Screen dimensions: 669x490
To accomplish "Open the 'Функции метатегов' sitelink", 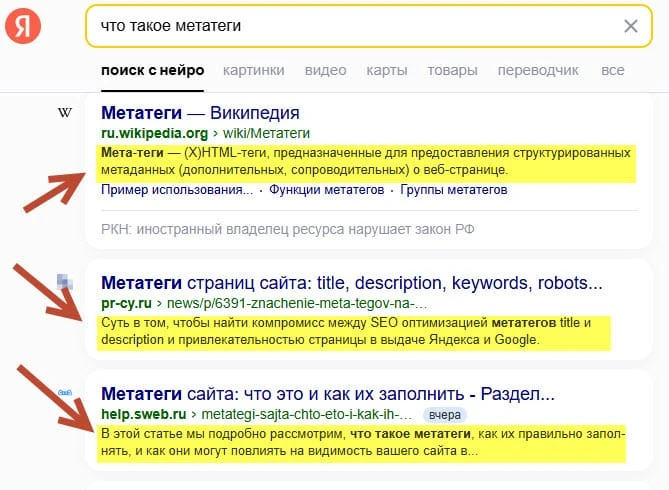I will click(326, 190).
